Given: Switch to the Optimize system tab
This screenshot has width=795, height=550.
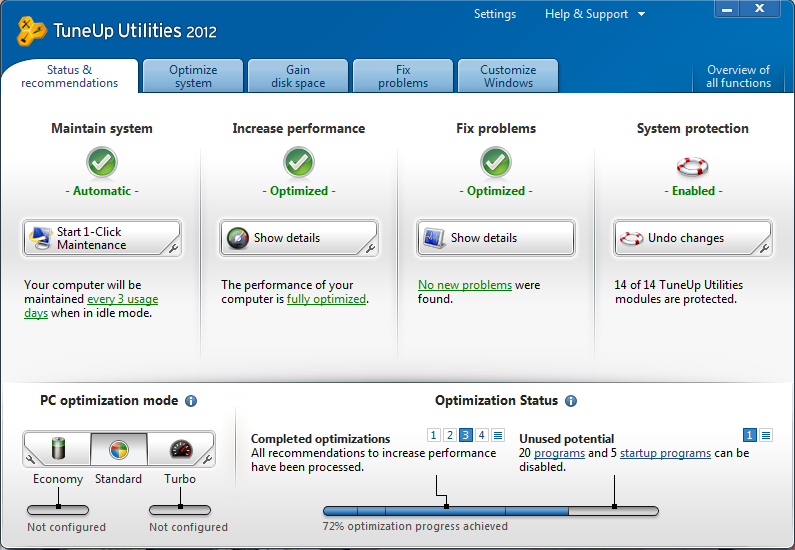Looking at the screenshot, I should pos(193,76).
